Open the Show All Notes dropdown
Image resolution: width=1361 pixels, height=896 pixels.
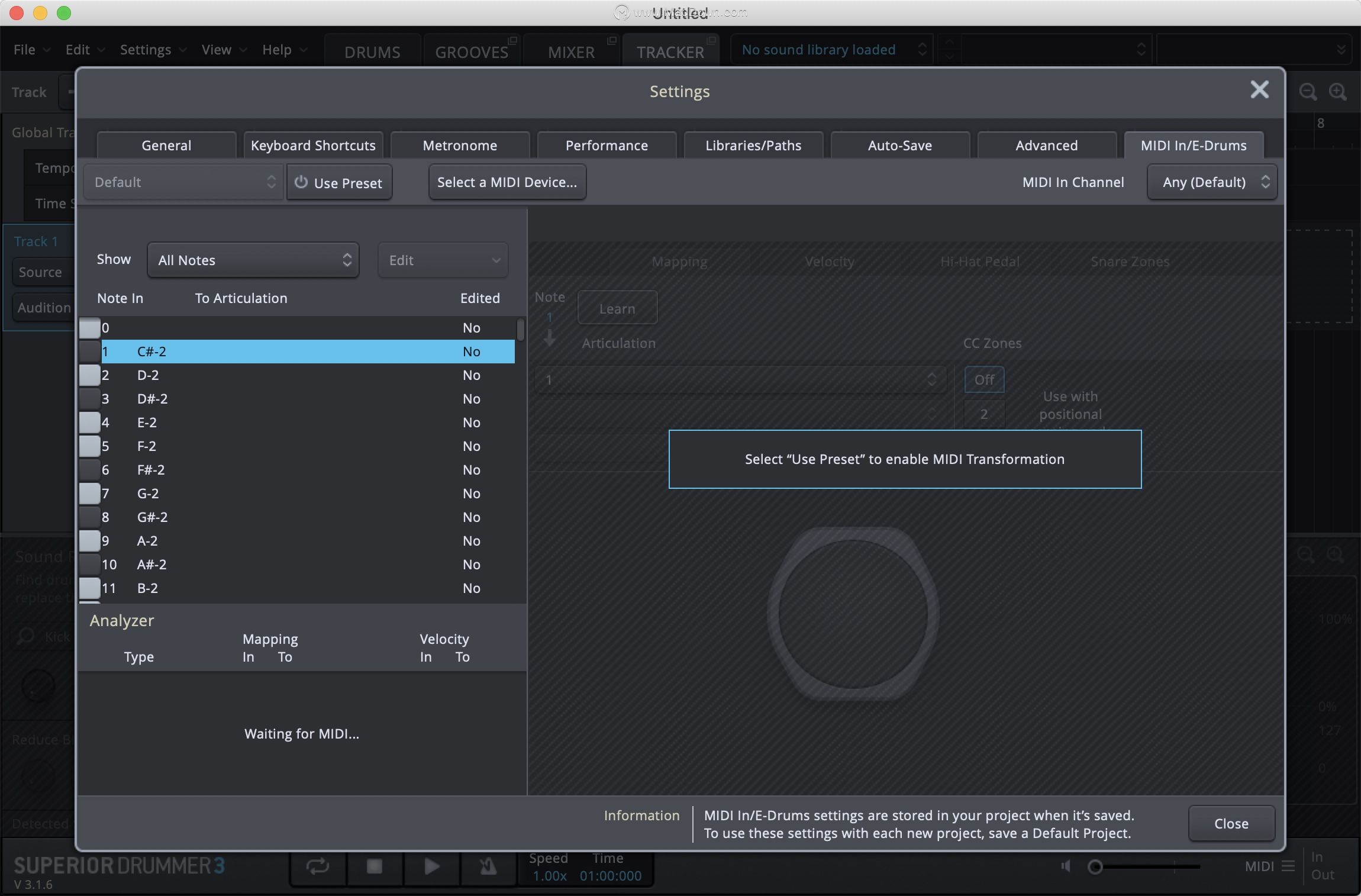coord(253,260)
